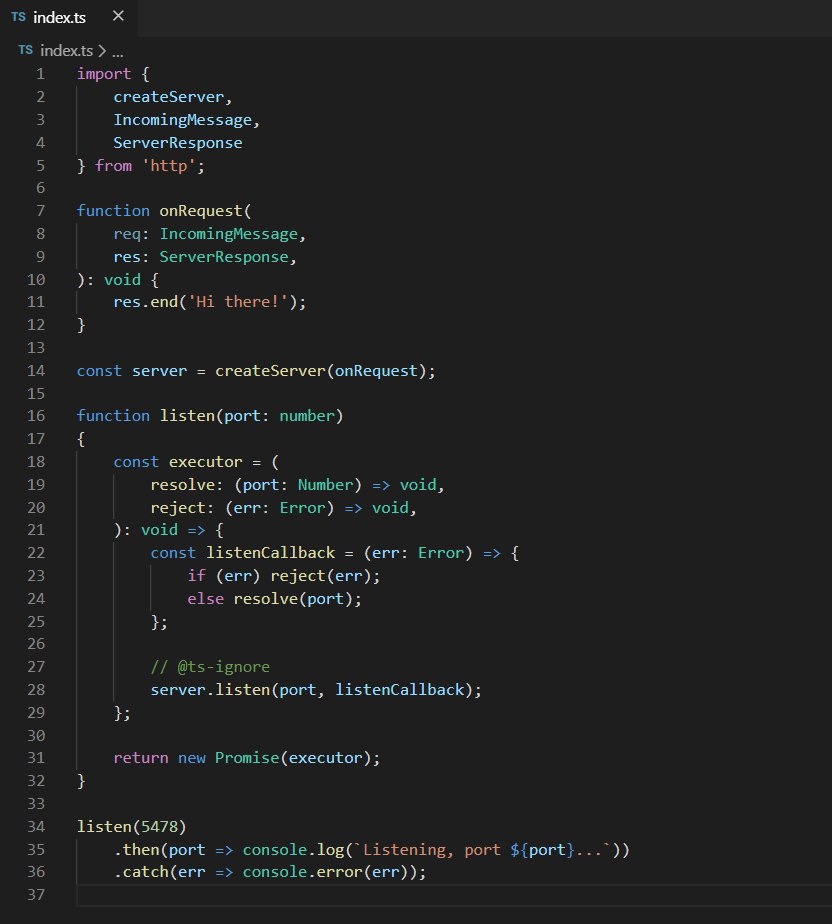
Task: Click 'listen' function name on line 16
Action: pyautogui.click(x=187, y=416)
